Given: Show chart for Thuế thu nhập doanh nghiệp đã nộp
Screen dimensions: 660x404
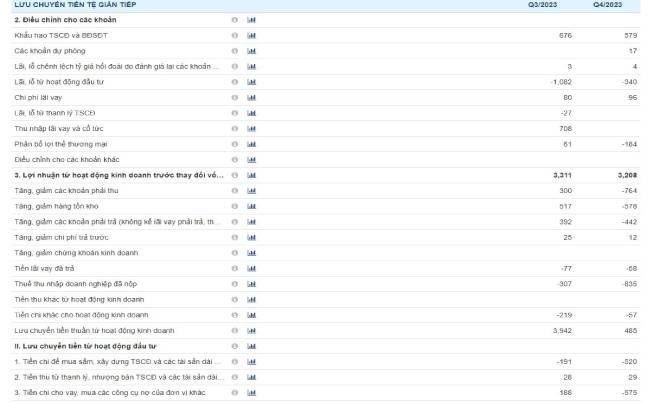Looking at the screenshot, I should click(251, 284).
